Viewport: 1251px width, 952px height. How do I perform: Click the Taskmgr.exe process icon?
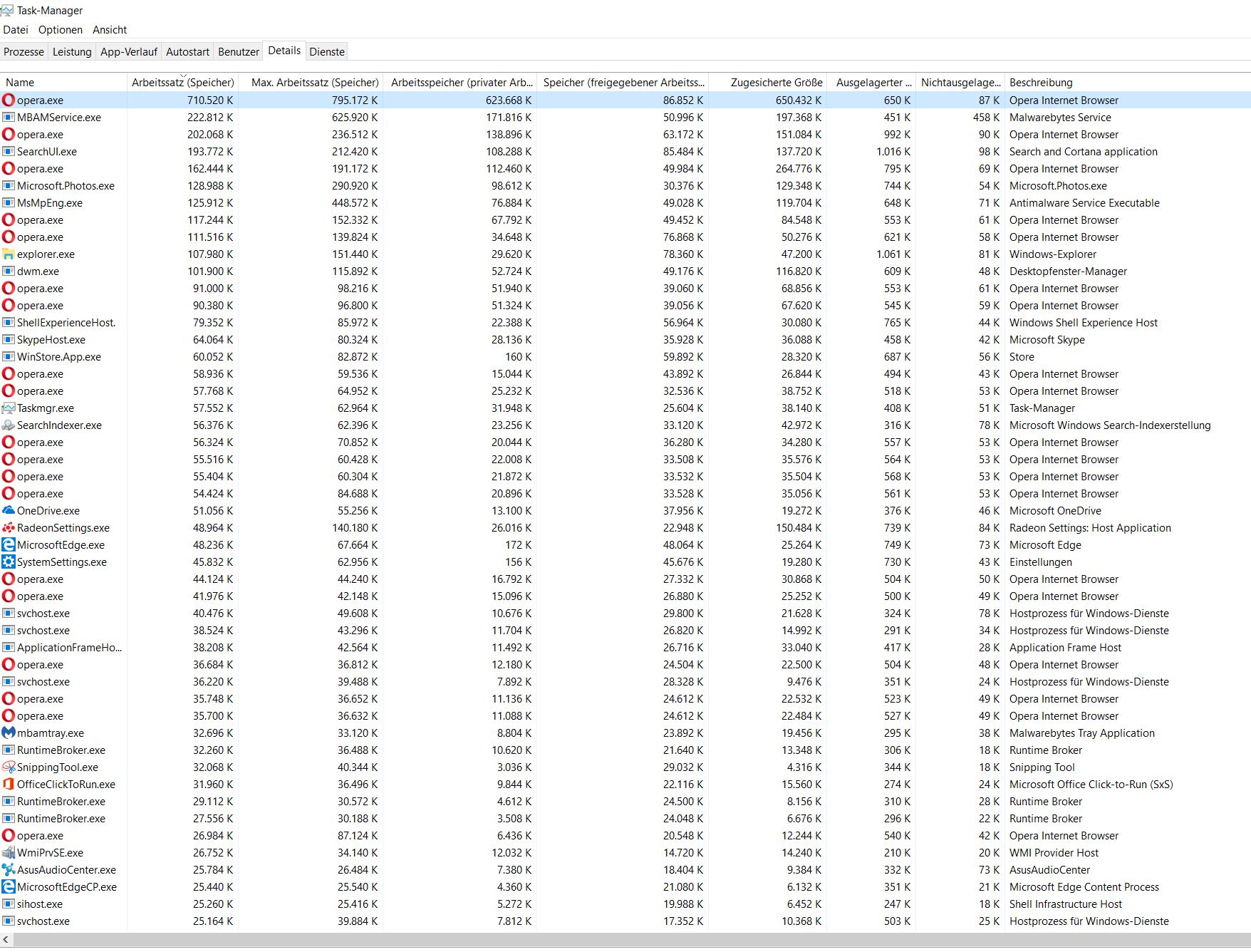[9, 408]
